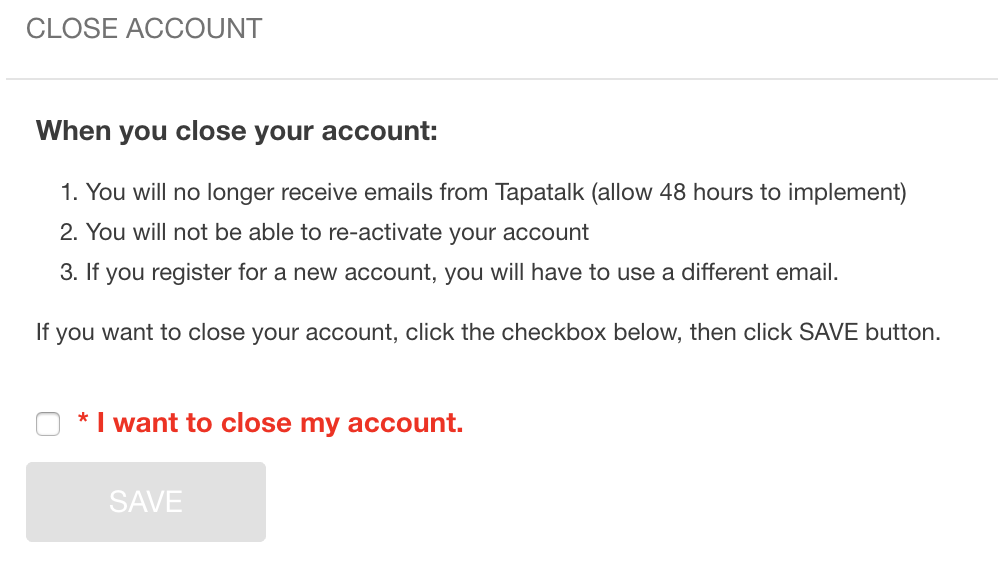Click the "When you close your account:" heading
This screenshot has width=998, height=568.
point(237,131)
